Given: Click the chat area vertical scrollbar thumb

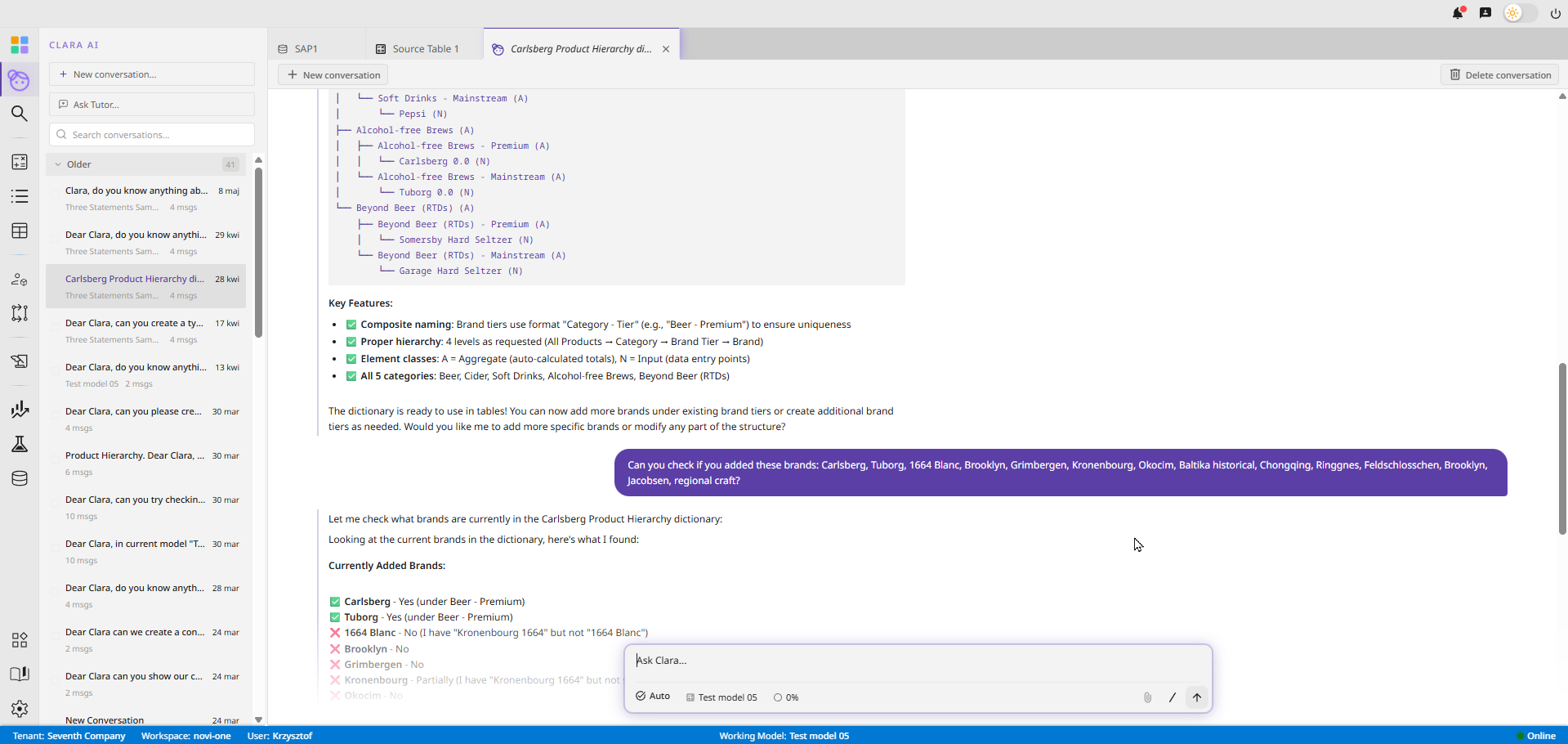Looking at the screenshot, I should [1562, 448].
